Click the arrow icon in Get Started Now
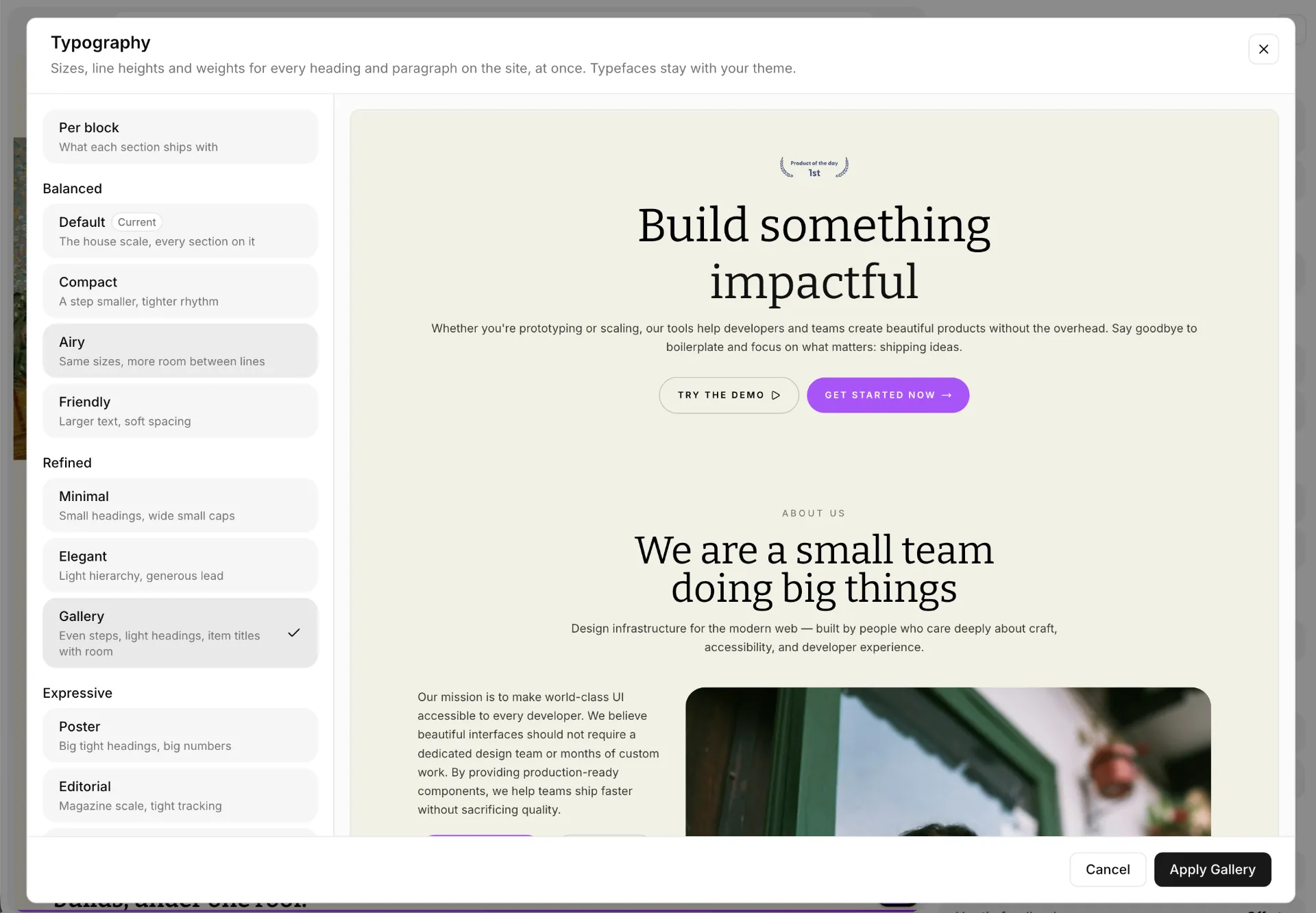Screen dimensions: 1316x913 947,395
